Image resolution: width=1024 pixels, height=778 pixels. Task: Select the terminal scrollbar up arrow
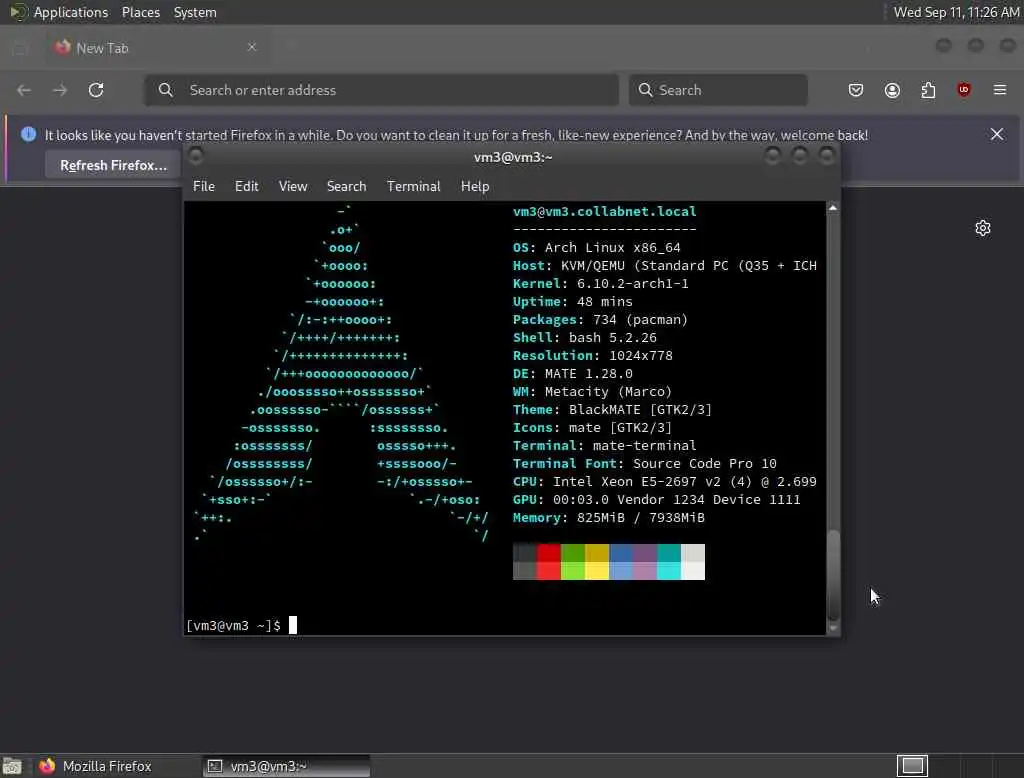pos(833,208)
